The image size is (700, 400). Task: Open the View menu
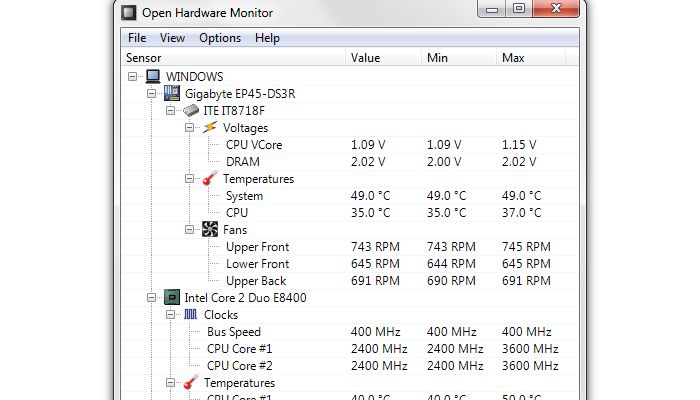(x=172, y=38)
